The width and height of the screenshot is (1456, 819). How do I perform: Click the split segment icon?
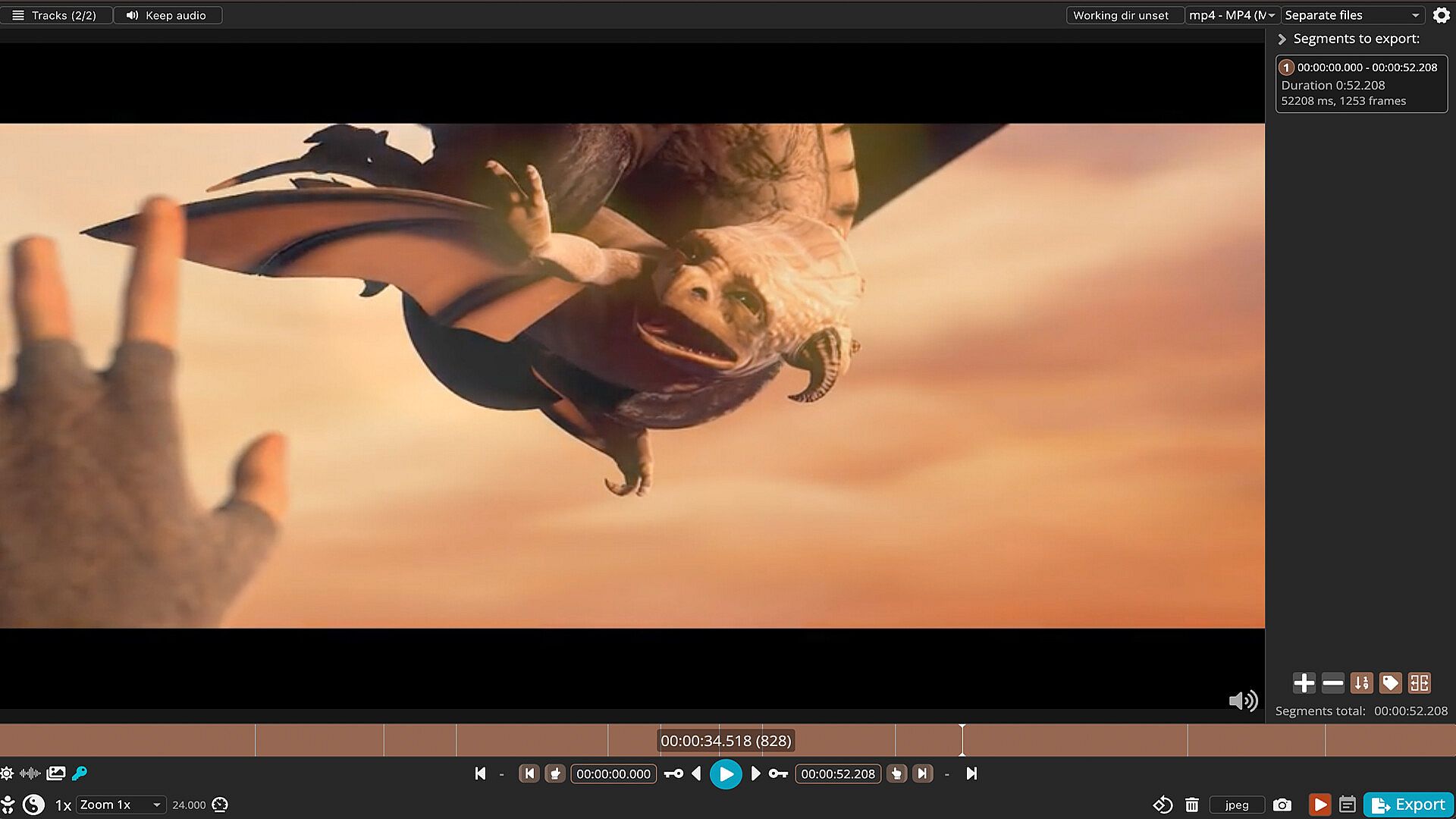(x=1419, y=683)
